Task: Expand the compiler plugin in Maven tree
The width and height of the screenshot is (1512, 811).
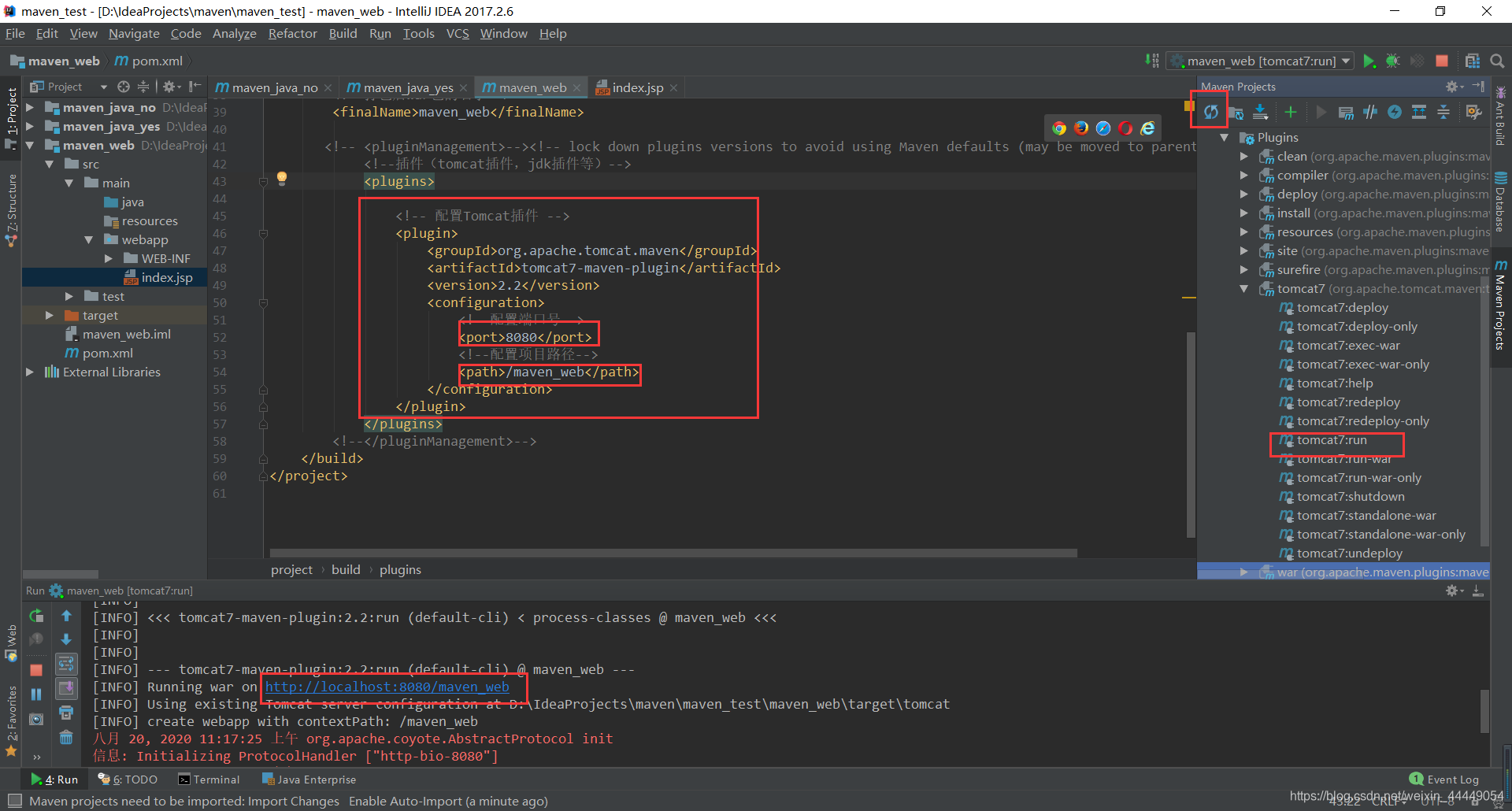Action: point(1244,175)
